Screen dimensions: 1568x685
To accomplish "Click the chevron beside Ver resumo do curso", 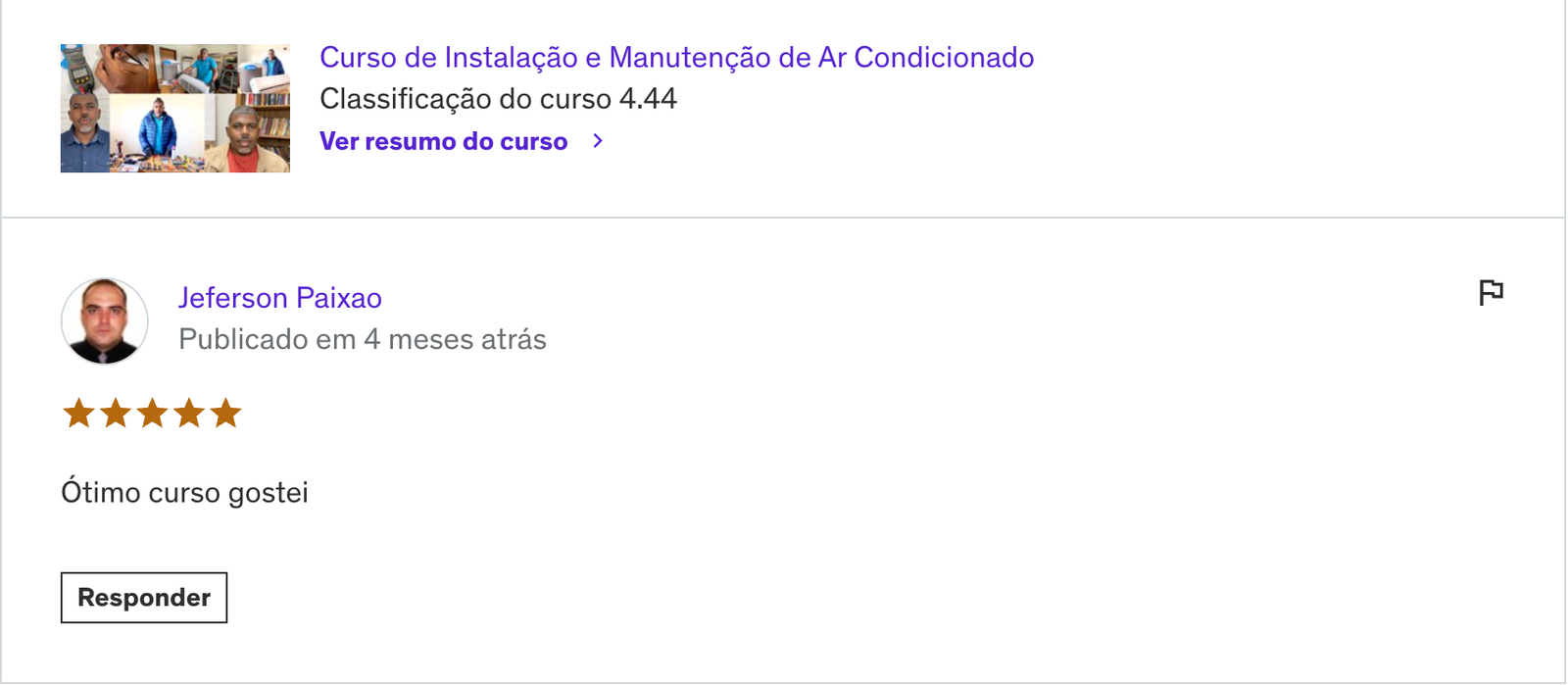I will point(598,141).
